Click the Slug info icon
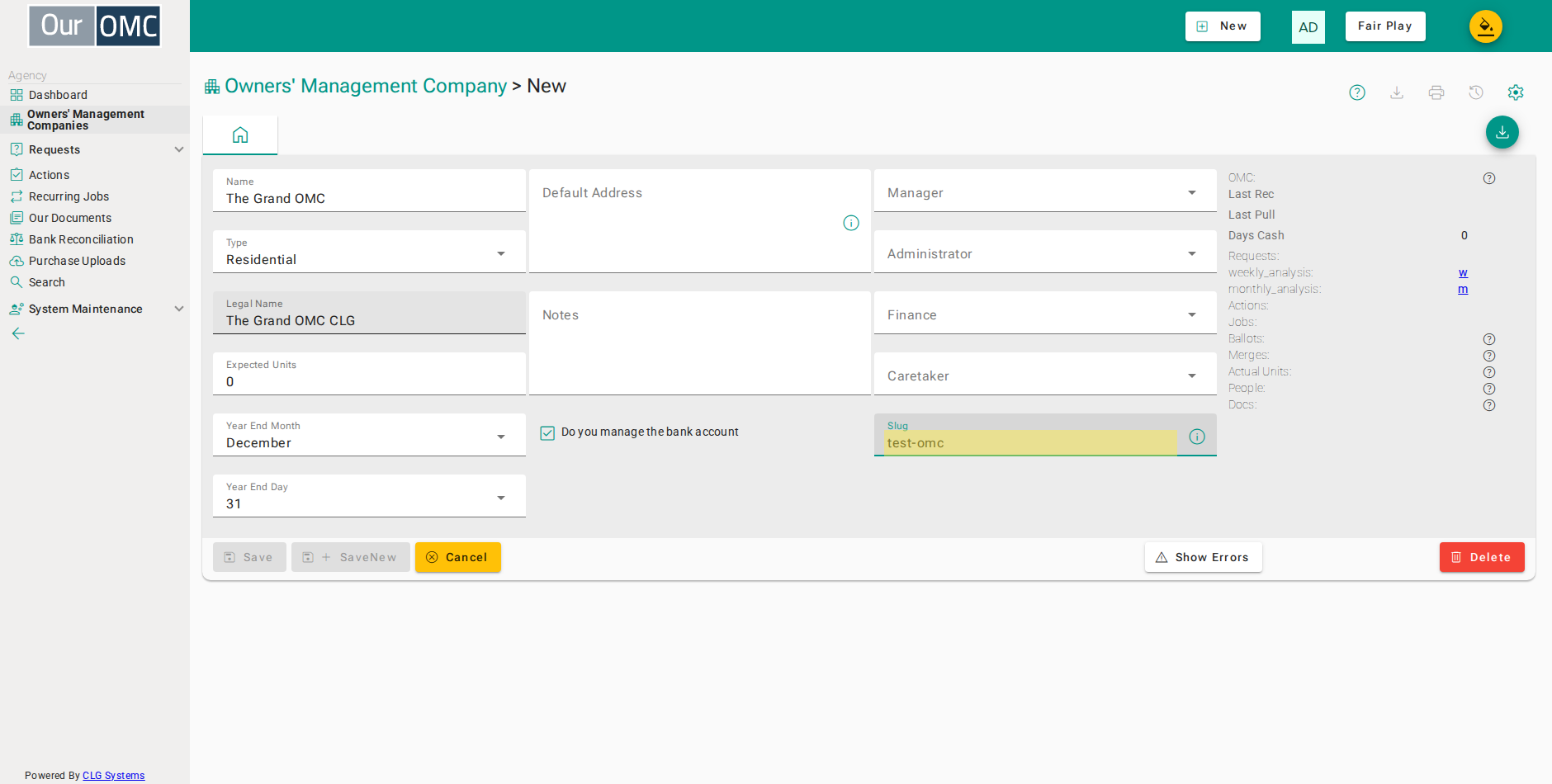Viewport: 1552px width, 784px height. pos(1197,437)
